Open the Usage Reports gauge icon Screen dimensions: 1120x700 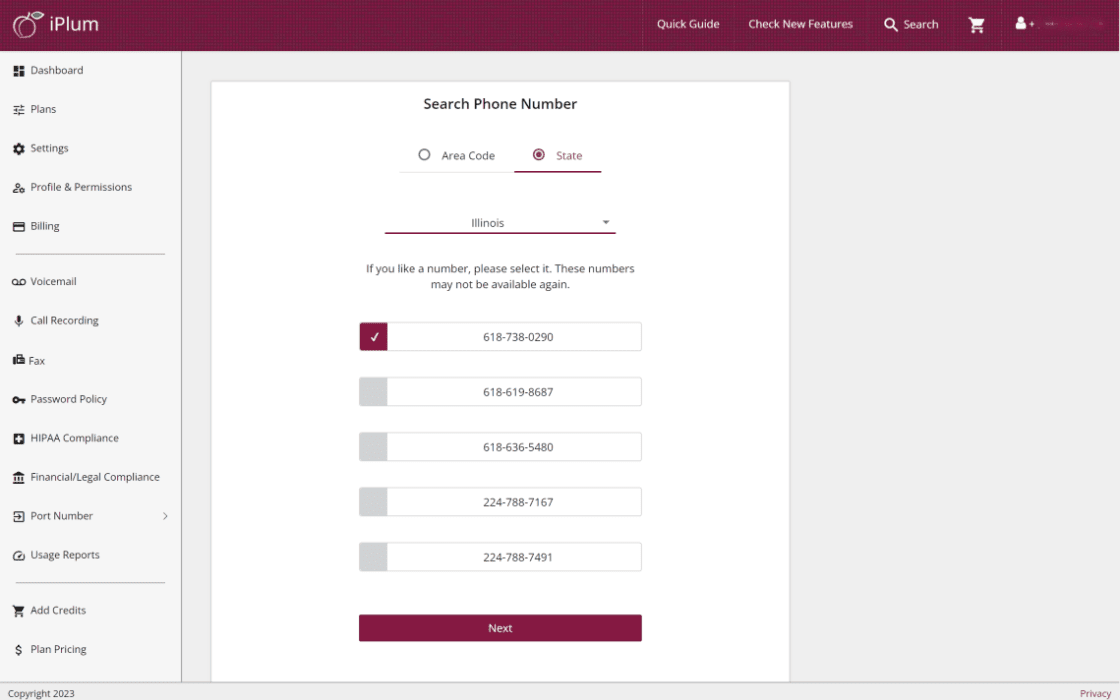(x=19, y=556)
